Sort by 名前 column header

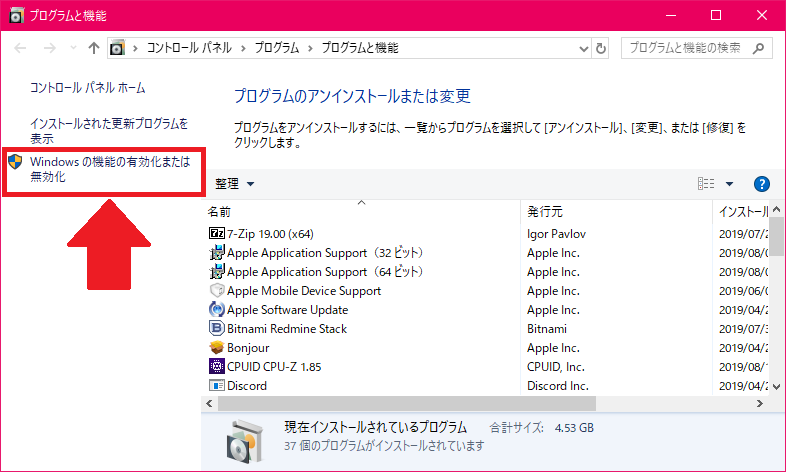[361, 211]
